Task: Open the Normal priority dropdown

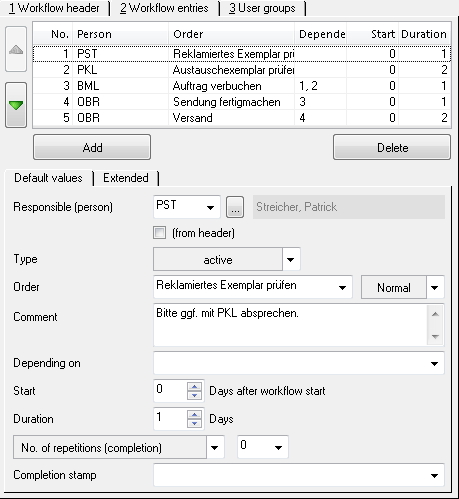Action: (435, 287)
